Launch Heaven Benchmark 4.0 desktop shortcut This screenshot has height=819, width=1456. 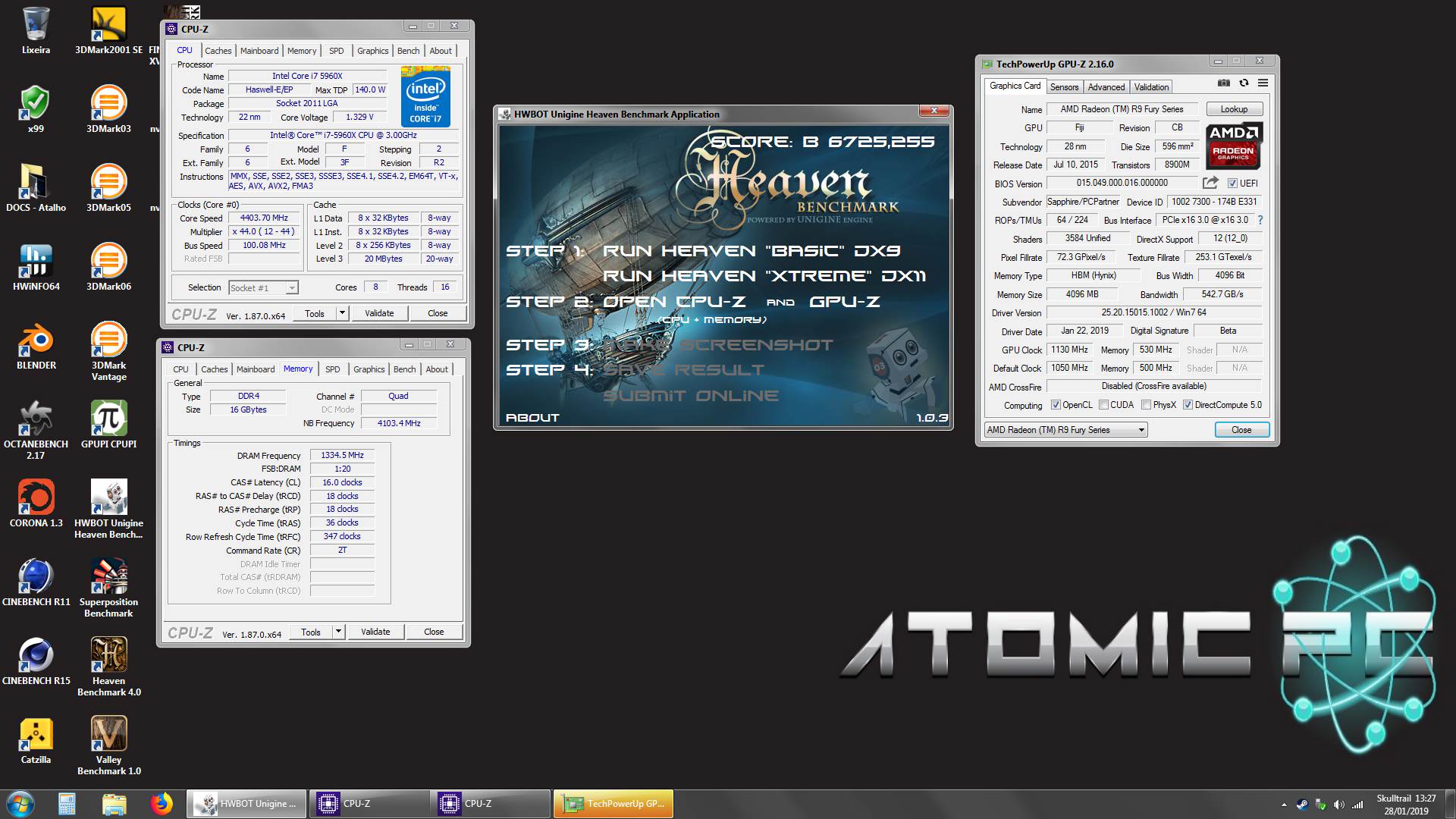click(108, 667)
